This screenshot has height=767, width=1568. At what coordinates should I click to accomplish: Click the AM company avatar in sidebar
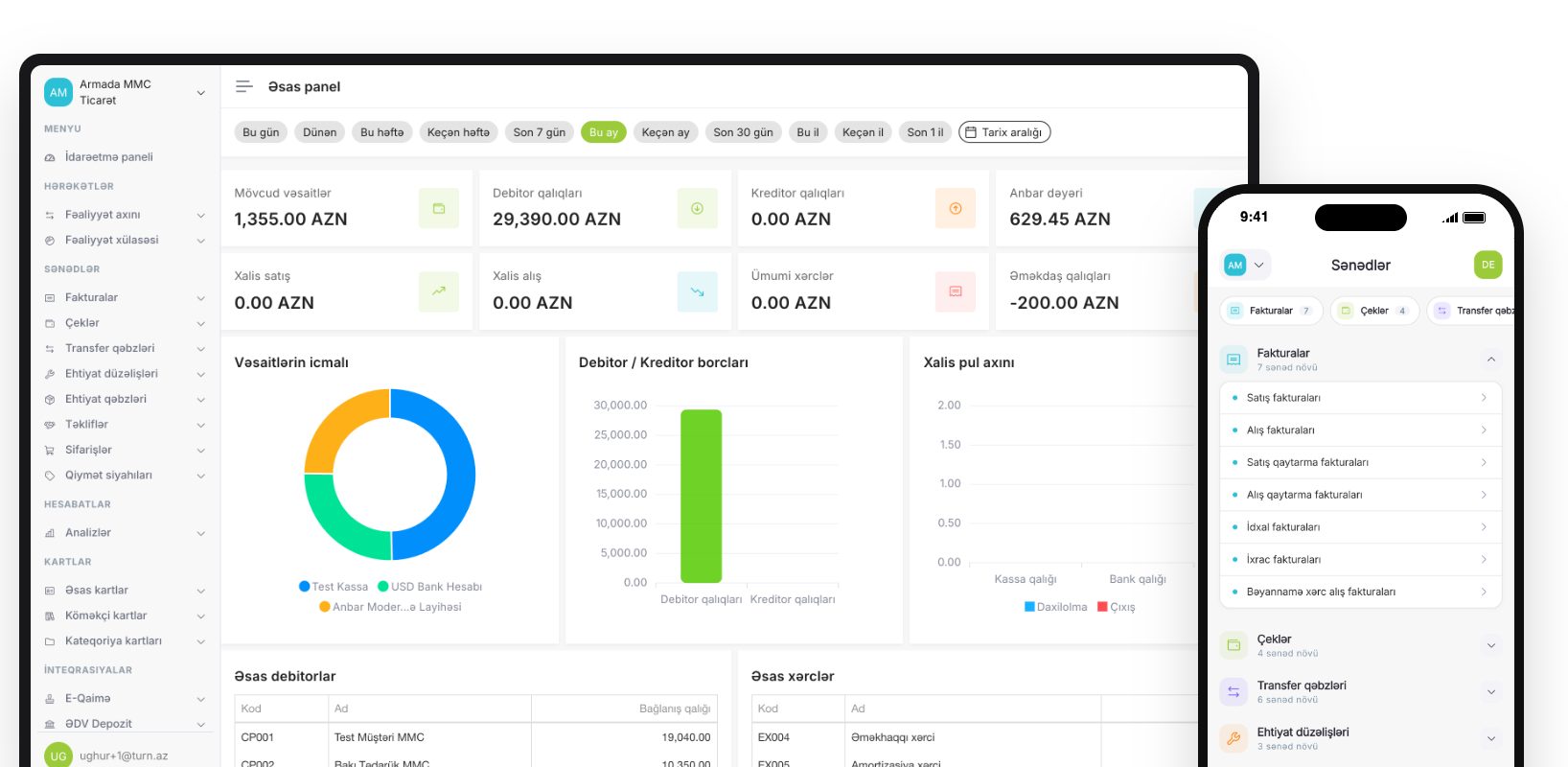[x=58, y=92]
